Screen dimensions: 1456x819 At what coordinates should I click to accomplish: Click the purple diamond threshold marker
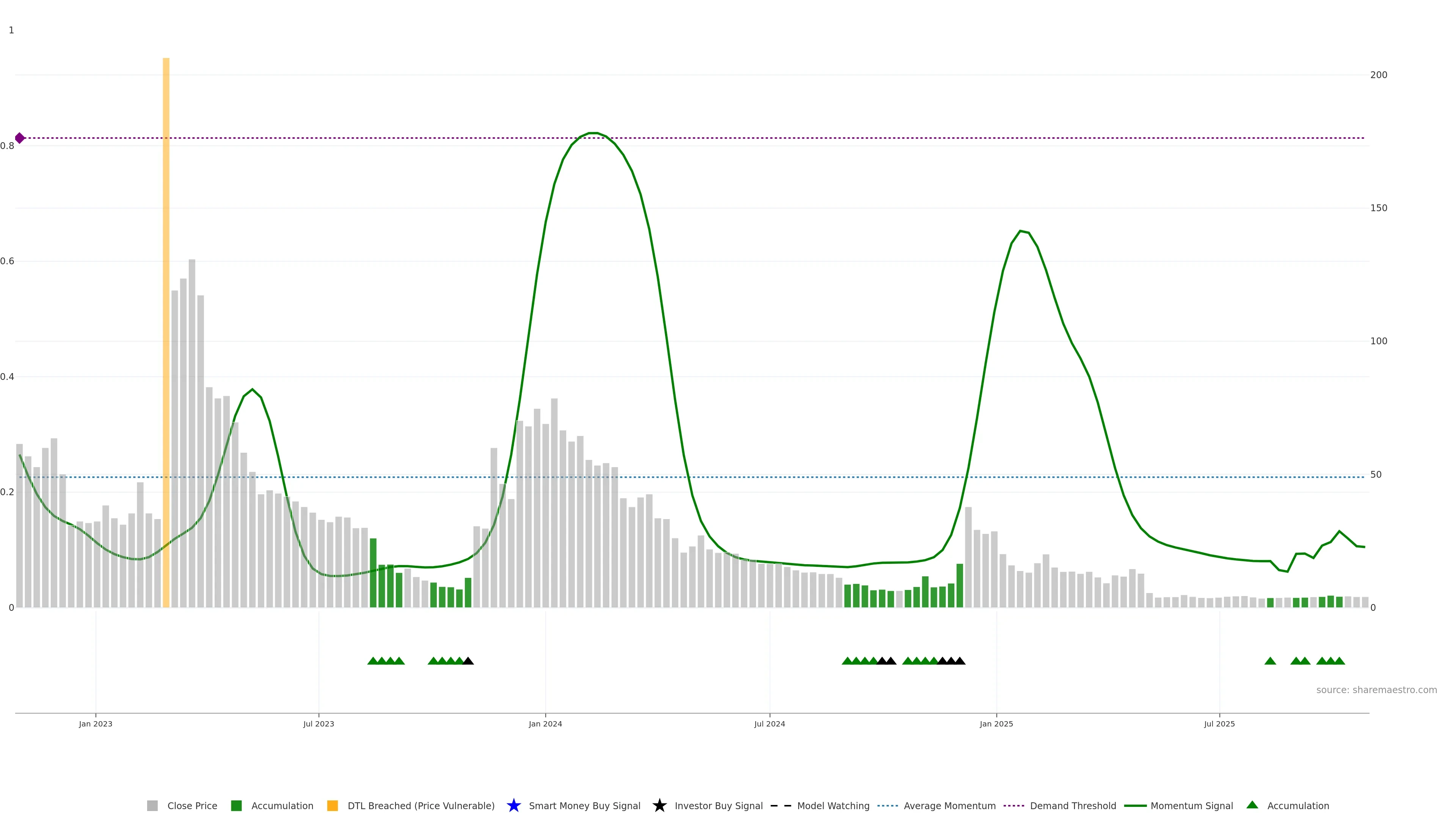[x=20, y=138]
